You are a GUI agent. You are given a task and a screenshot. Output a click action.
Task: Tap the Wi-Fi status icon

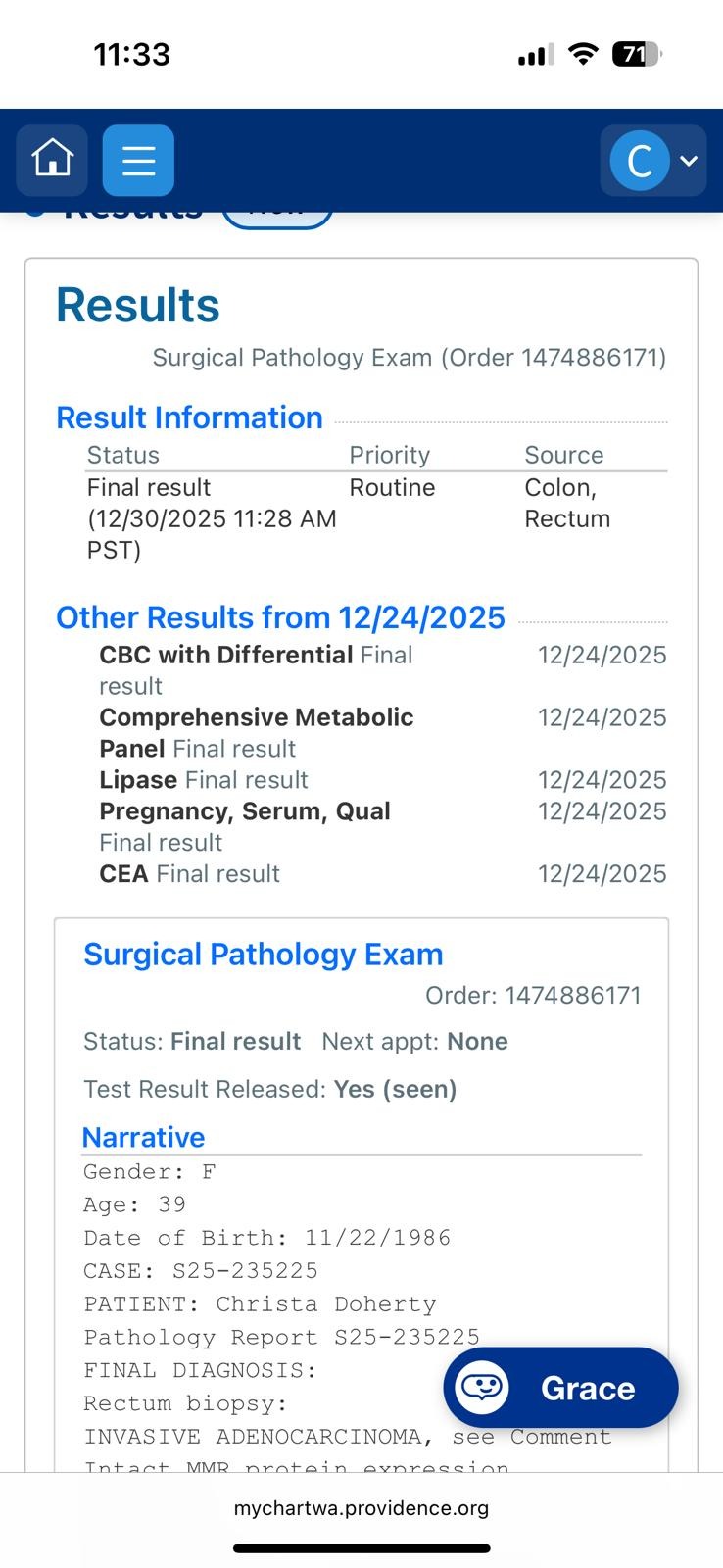[x=583, y=54]
